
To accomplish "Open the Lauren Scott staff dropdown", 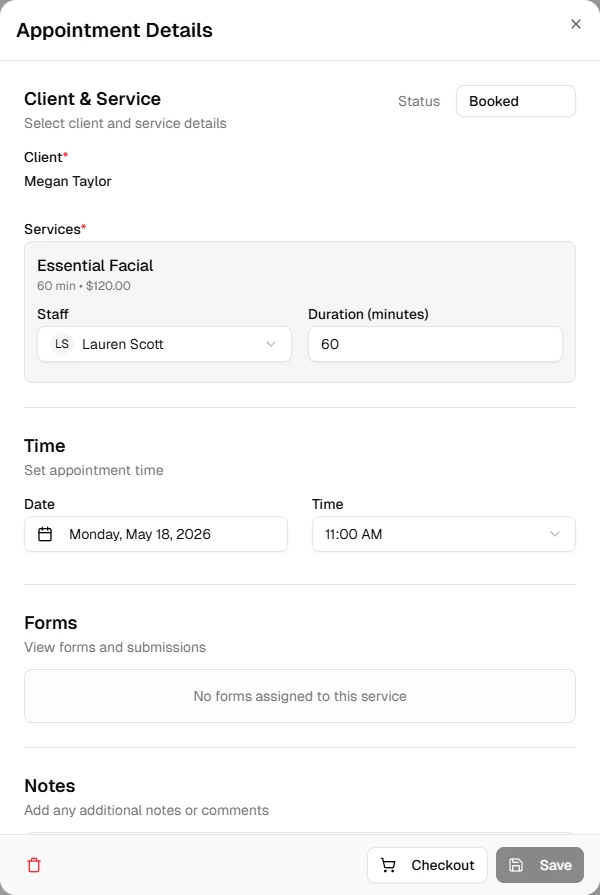I will tap(164, 344).
